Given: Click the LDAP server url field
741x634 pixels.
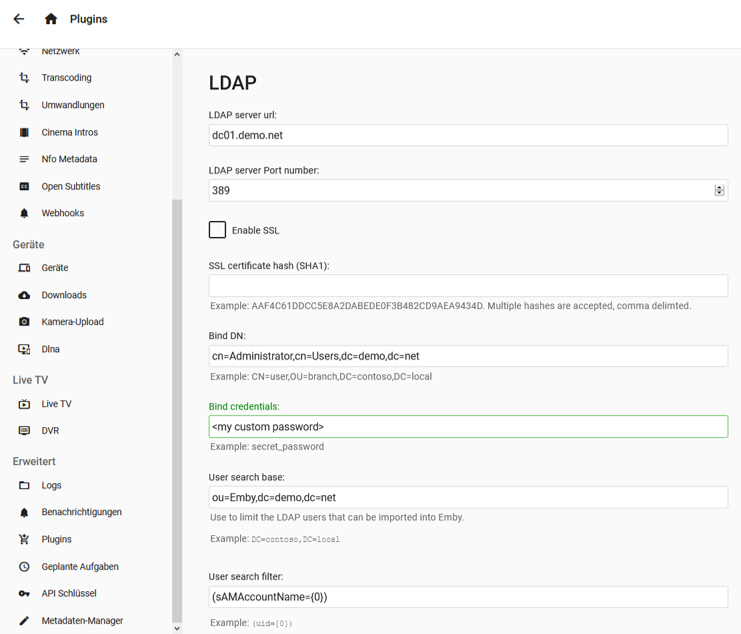Looking at the screenshot, I should [467, 135].
